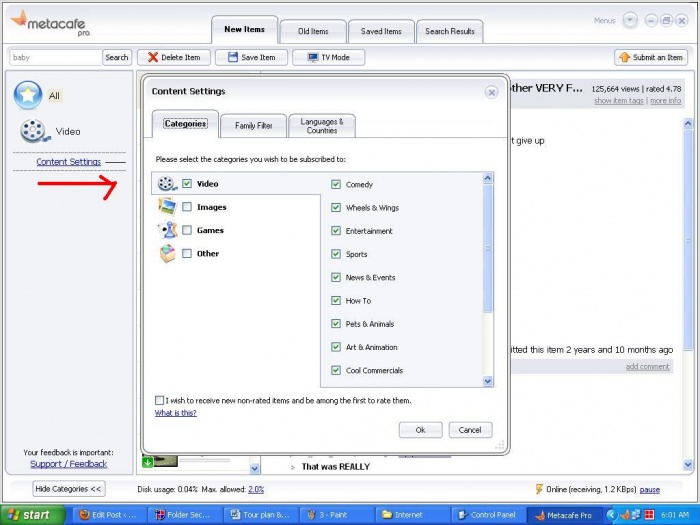The image size is (700, 525).
Task: Select the All star icon in sidebar
Action: click(x=28, y=95)
